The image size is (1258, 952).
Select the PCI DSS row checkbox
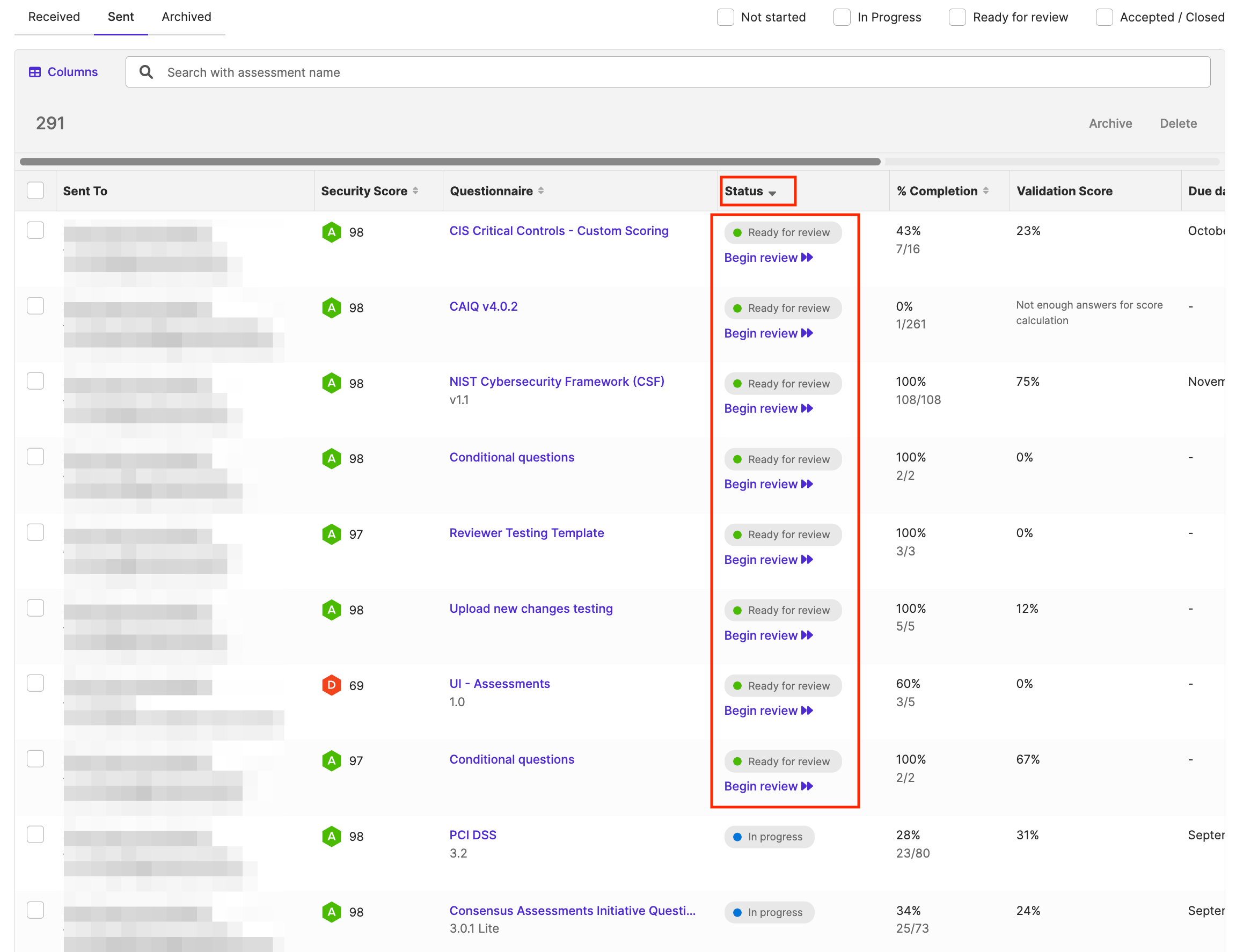(x=35, y=835)
